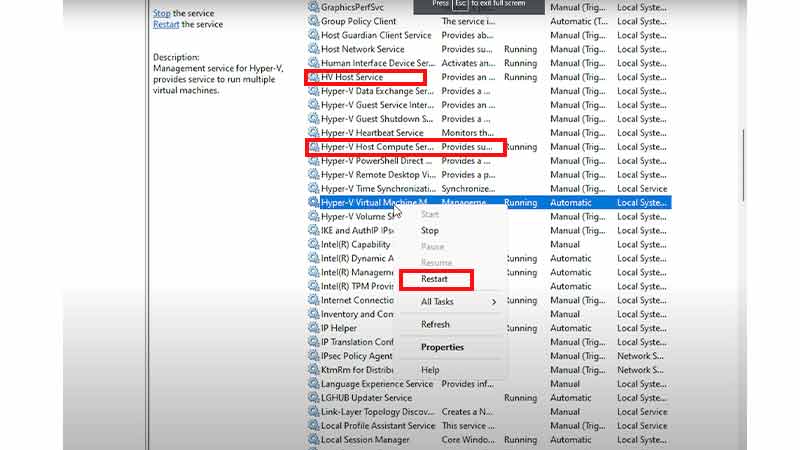Select the Internet Connection Sharing row
800x450 pixels.
(489, 300)
